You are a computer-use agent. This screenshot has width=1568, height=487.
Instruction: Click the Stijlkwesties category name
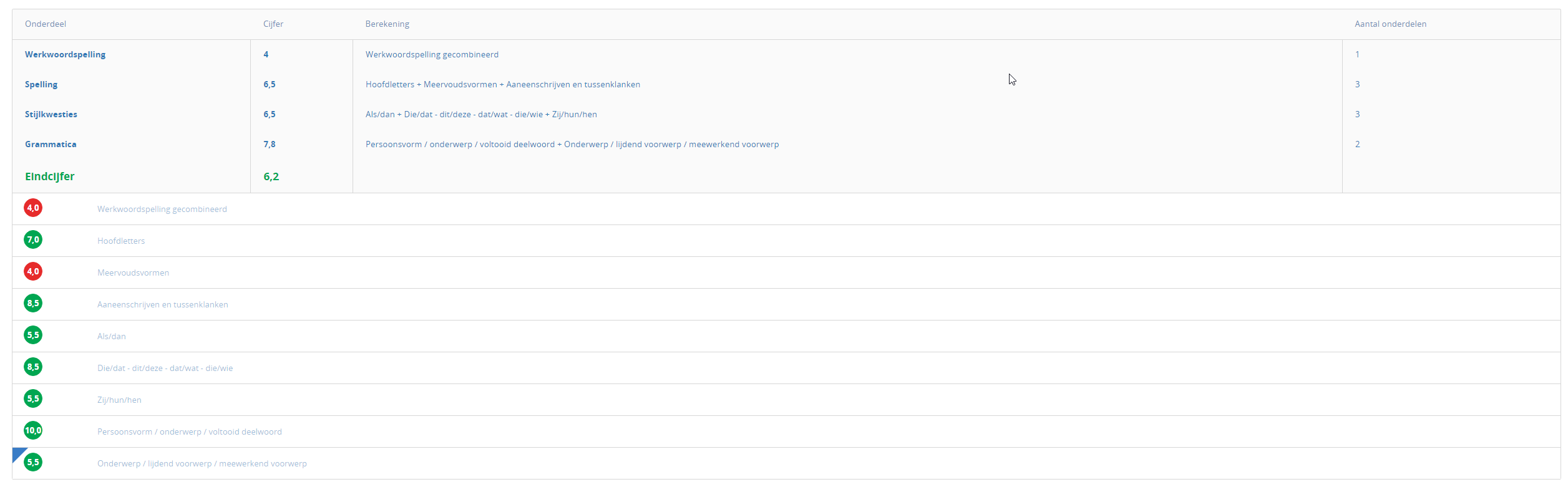point(51,115)
